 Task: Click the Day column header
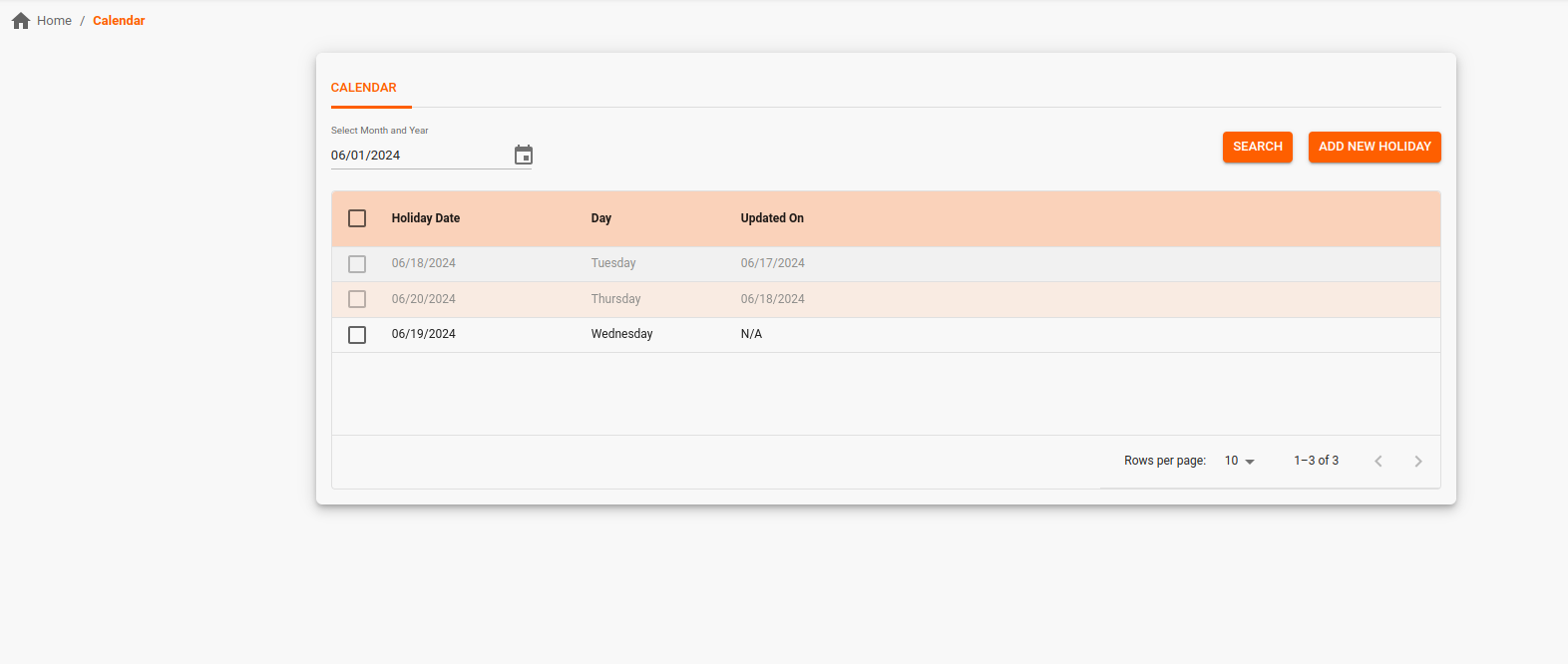[601, 218]
